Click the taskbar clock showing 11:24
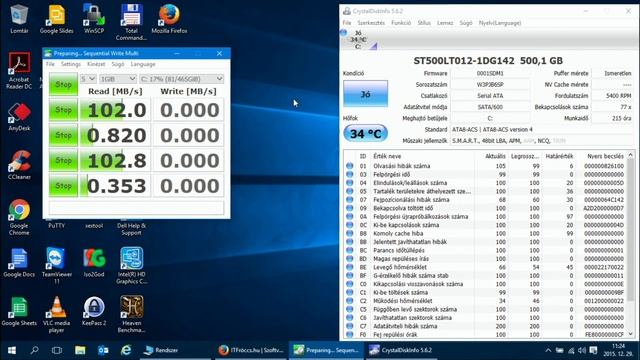This screenshot has height=360, width=640. coord(619,350)
